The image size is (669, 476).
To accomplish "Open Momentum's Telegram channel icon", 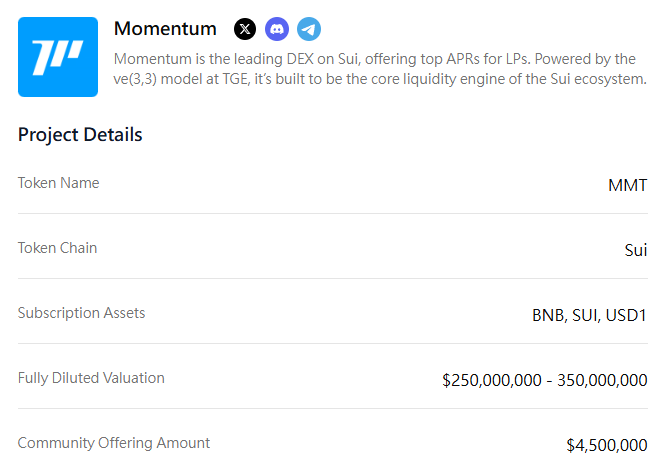I will [x=309, y=29].
